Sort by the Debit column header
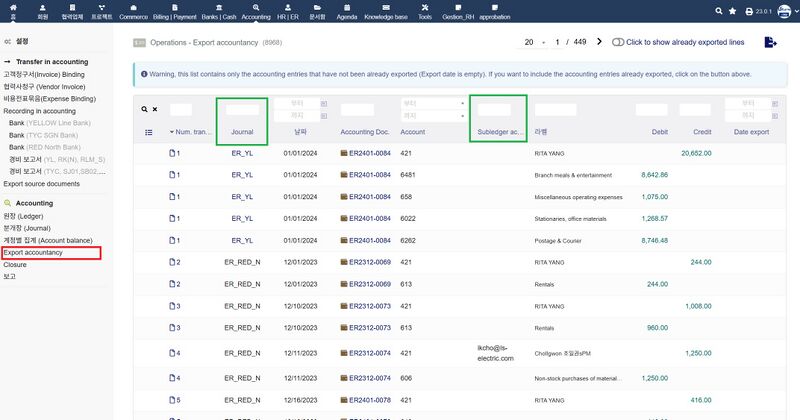Viewport: 800px width, 420px height. 660,132
